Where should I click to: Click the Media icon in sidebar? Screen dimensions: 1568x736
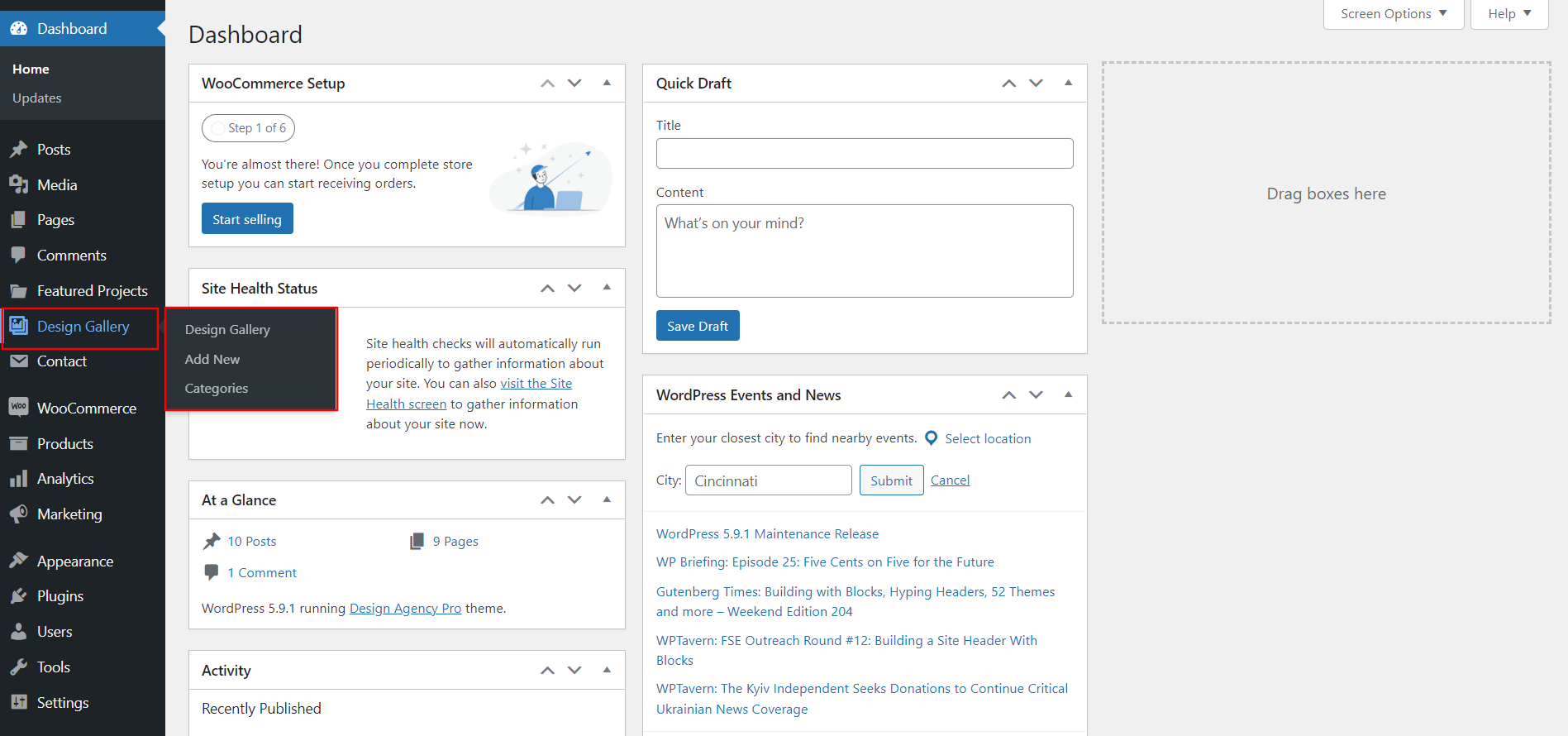[x=18, y=185]
